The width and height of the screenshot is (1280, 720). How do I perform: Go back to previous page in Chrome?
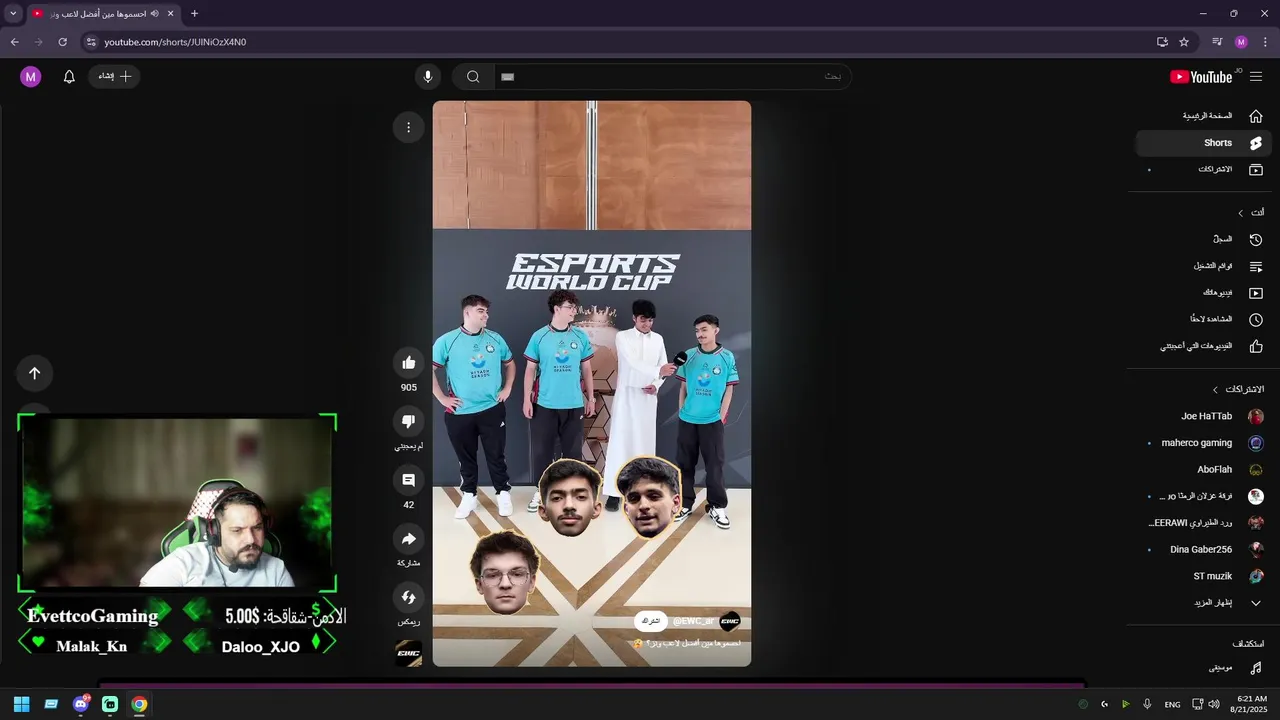click(x=14, y=42)
